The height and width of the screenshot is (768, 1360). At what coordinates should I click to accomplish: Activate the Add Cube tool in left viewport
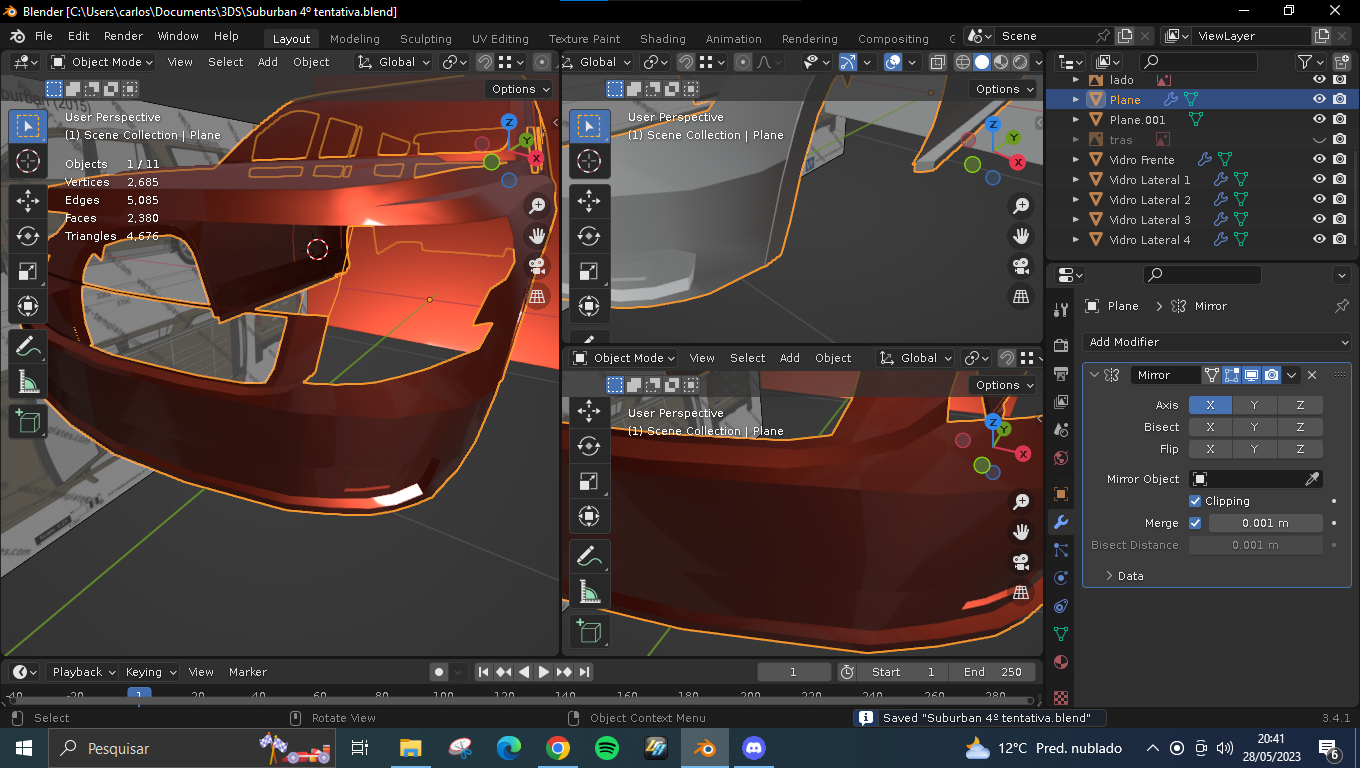(x=28, y=421)
